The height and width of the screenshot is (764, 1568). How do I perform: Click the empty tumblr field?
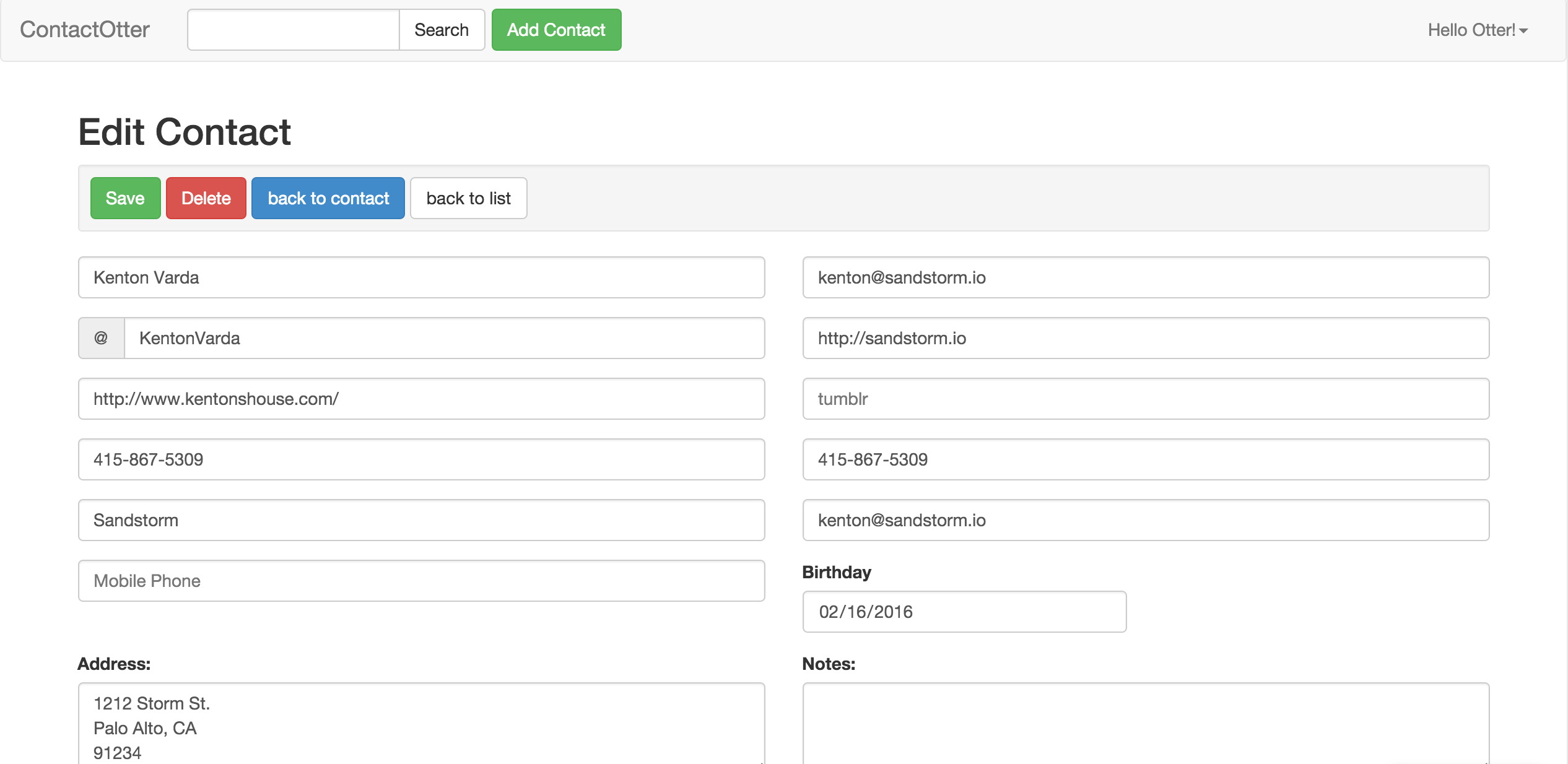coord(1146,399)
